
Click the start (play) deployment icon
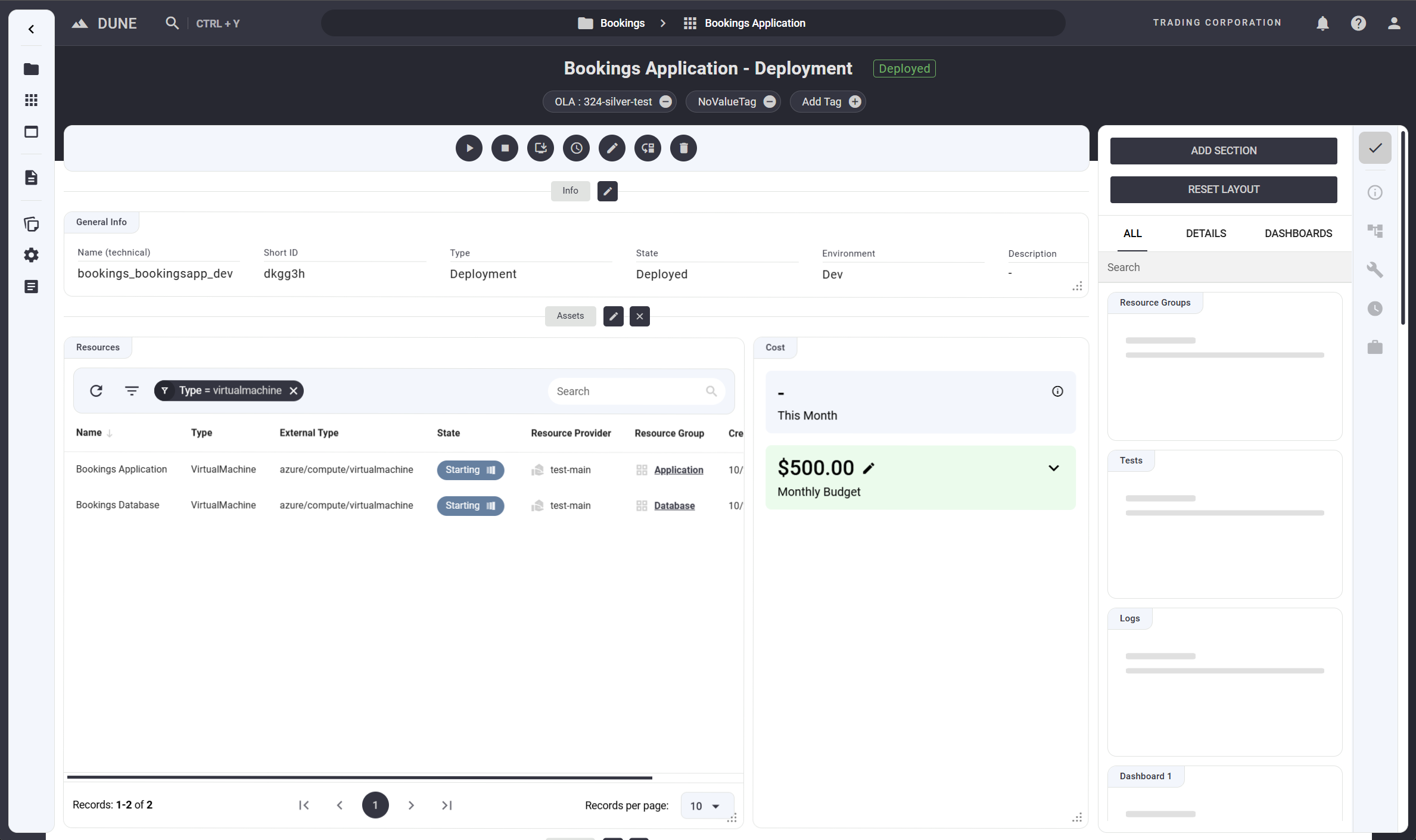[x=469, y=148]
